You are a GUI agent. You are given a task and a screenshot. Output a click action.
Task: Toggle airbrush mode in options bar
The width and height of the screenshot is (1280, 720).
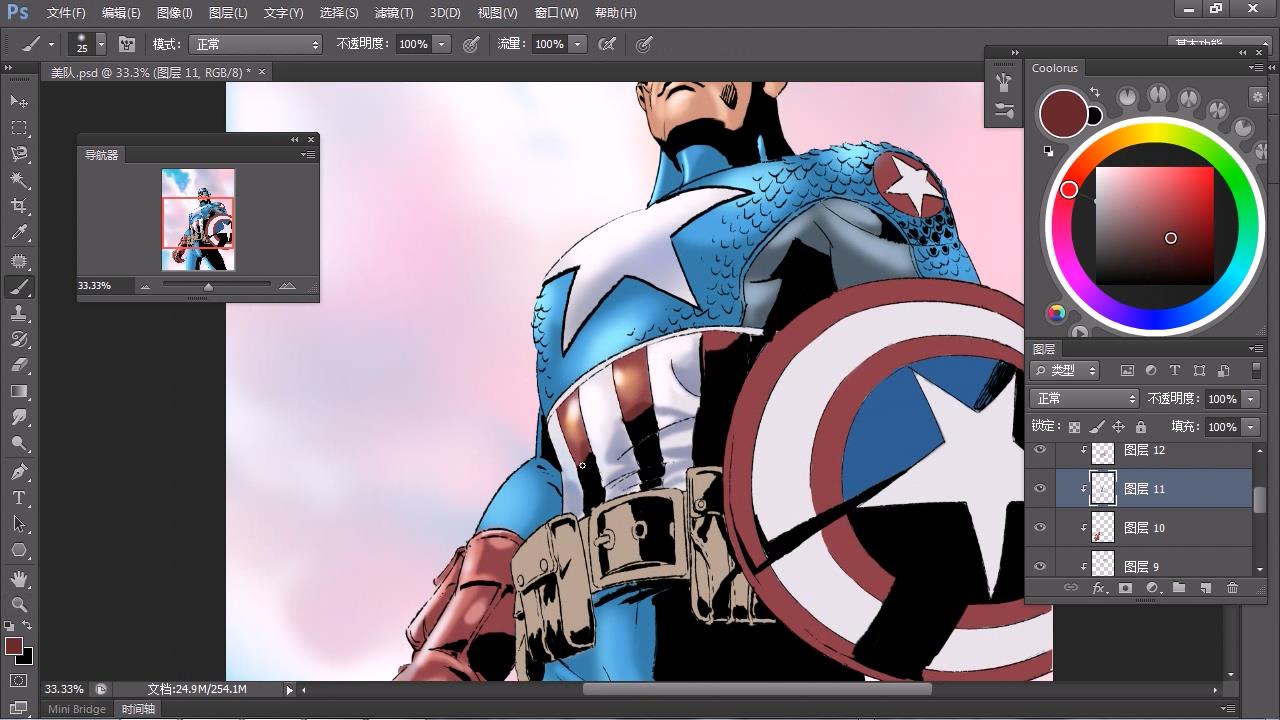[x=606, y=44]
